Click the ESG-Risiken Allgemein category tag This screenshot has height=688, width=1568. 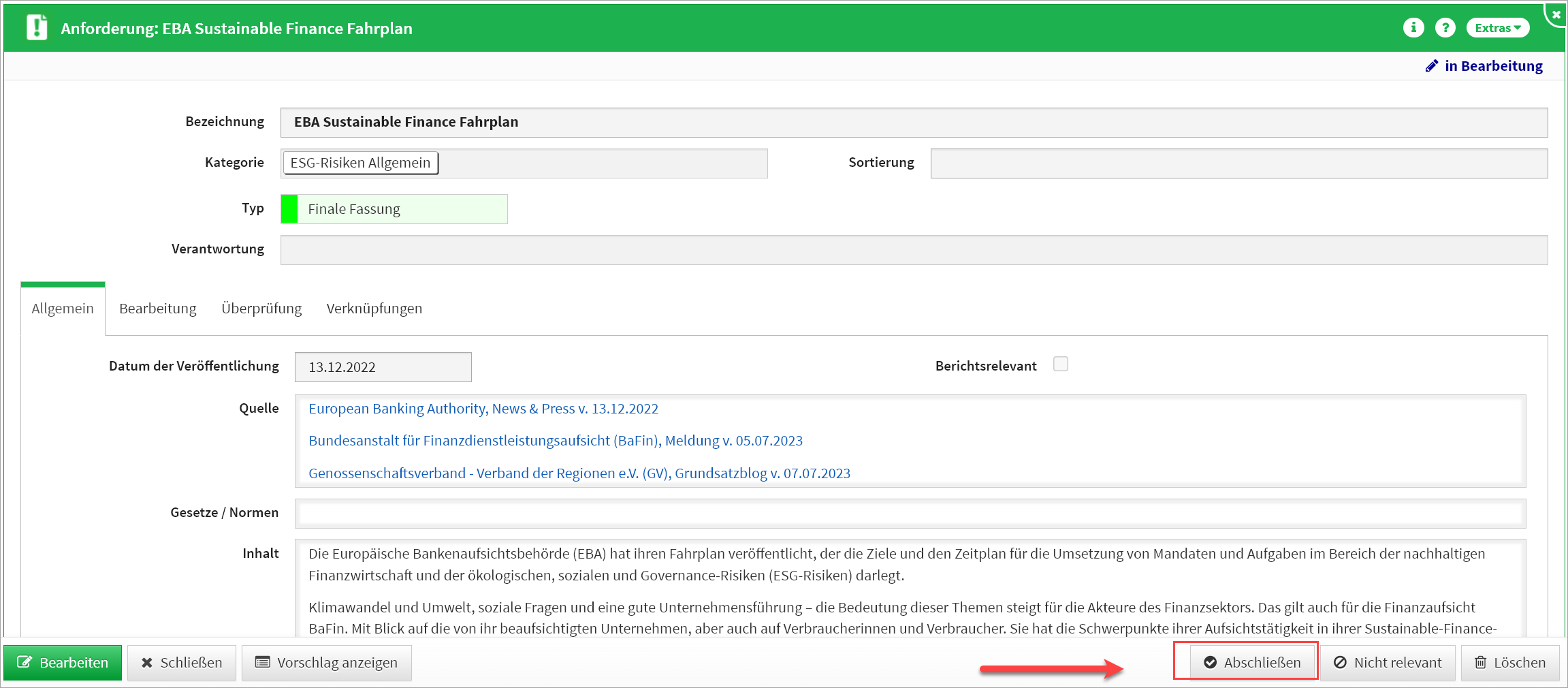click(360, 163)
